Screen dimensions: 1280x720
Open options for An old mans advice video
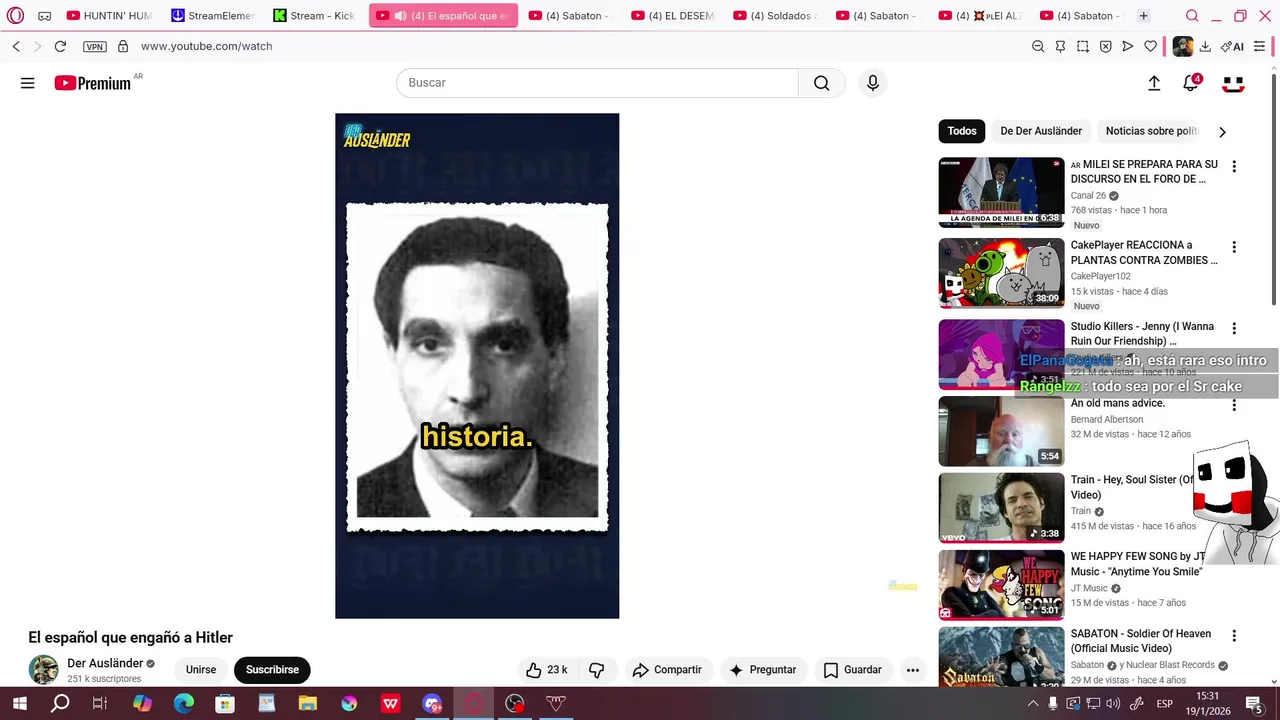pos(1234,405)
